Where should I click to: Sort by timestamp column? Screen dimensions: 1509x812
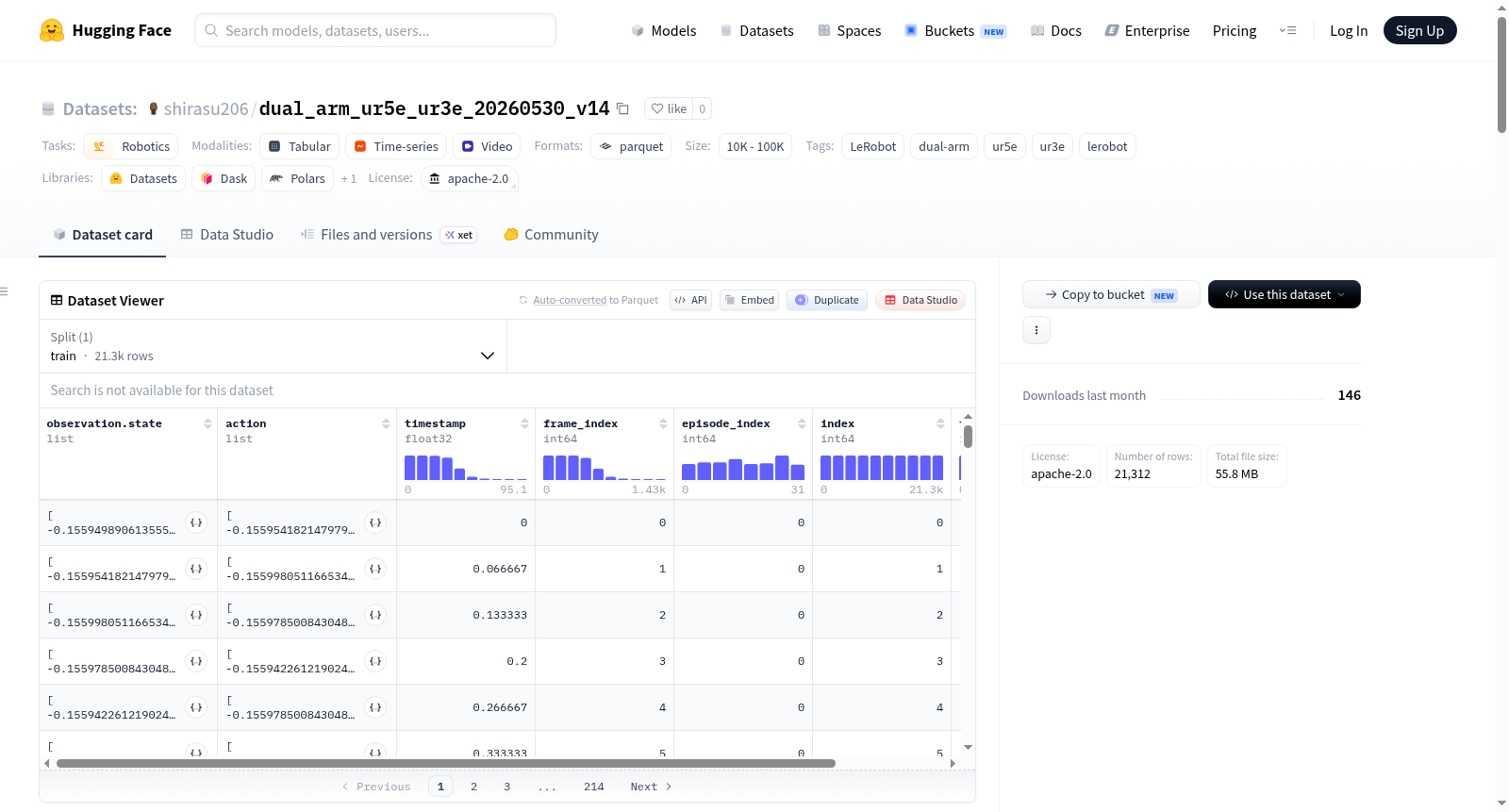point(524,424)
